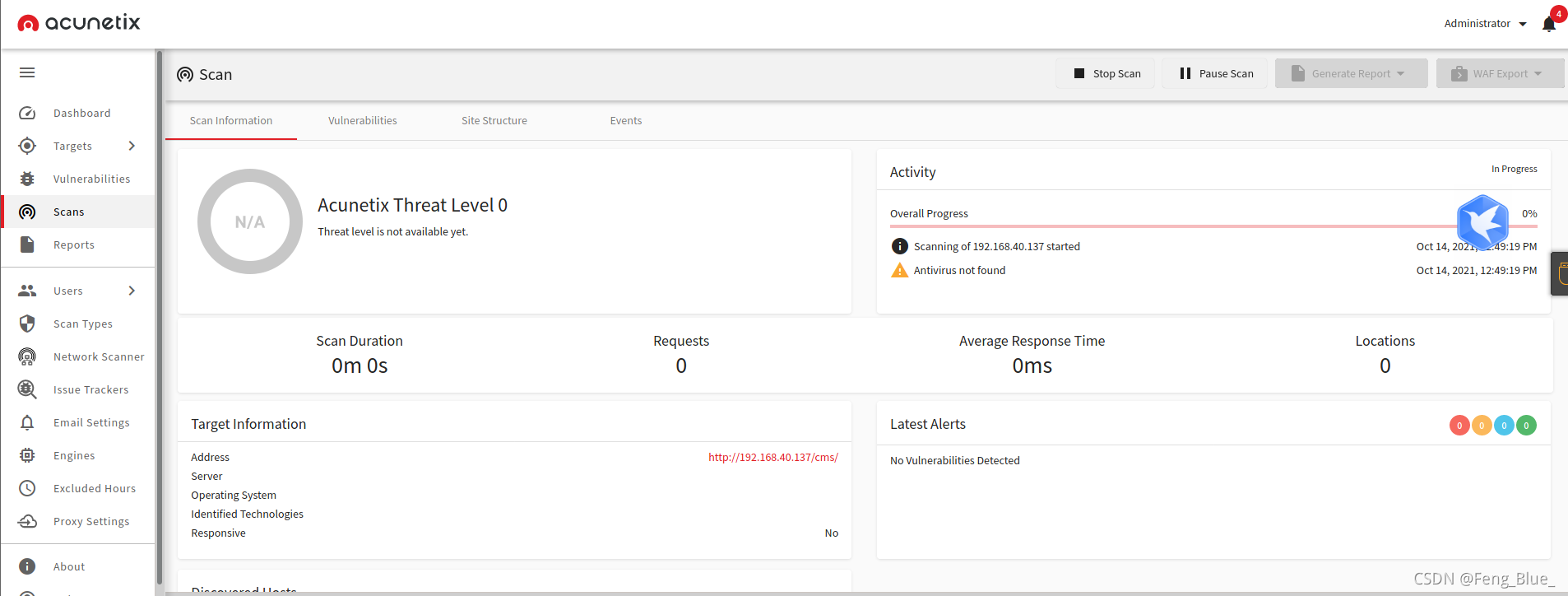Open Network Scanner settings
Image resolution: width=1568 pixels, height=596 pixels.
tap(77, 356)
